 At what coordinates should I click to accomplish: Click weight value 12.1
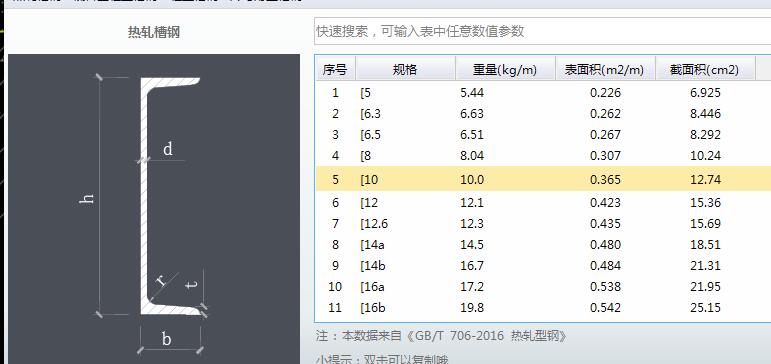click(472, 202)
